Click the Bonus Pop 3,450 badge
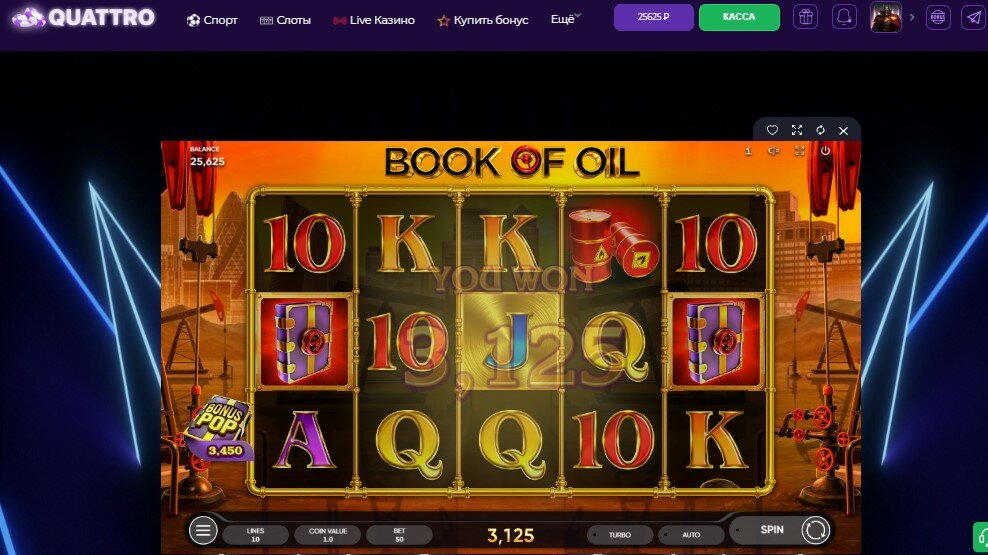988x555 pixels. coord(221,428)
